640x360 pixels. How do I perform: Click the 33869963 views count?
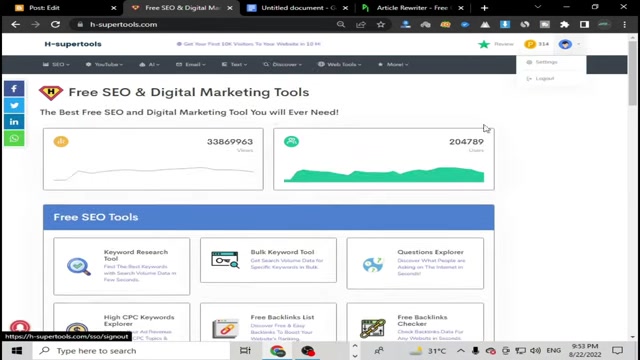[x=230, y=142]
